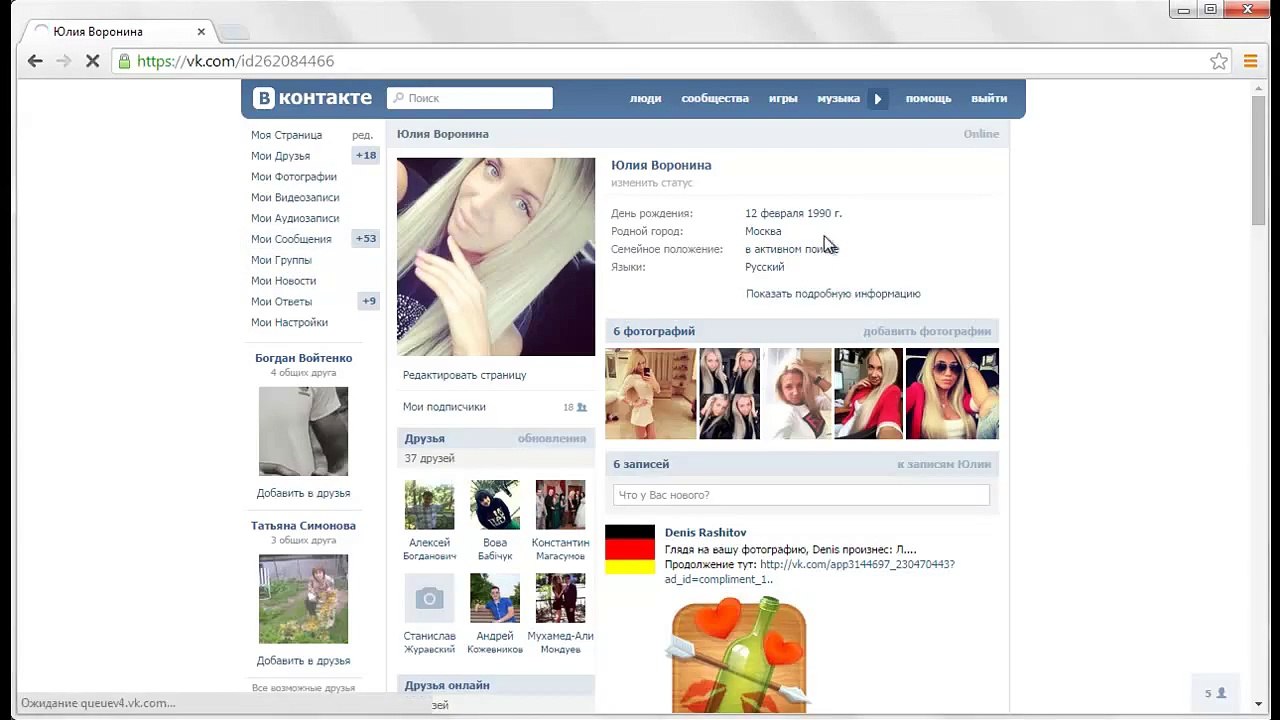Add Богдан Войтенко to friends

point(303,493)
